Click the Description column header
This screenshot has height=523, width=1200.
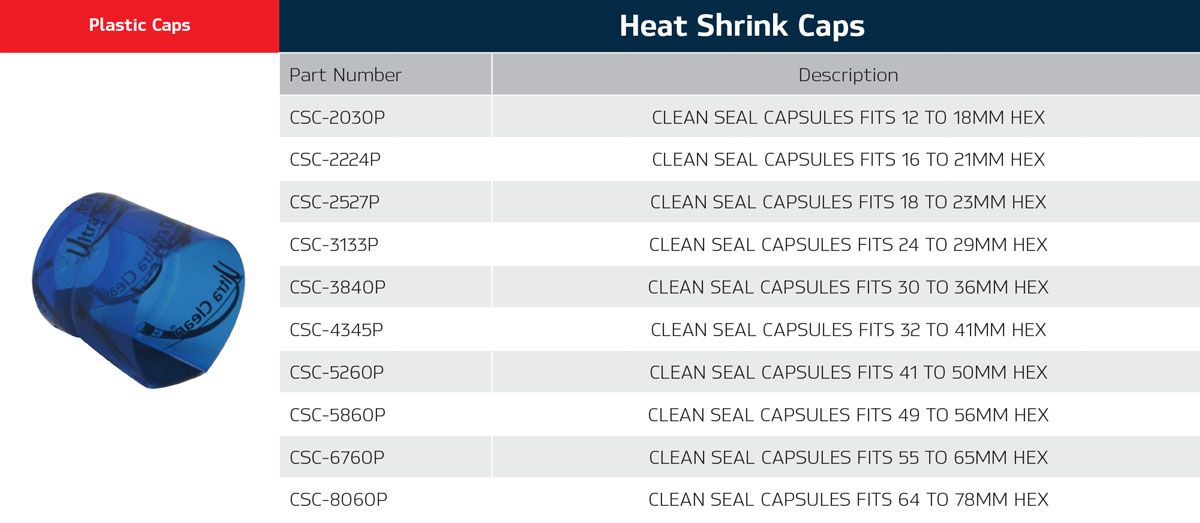click(x=847, y=75)
